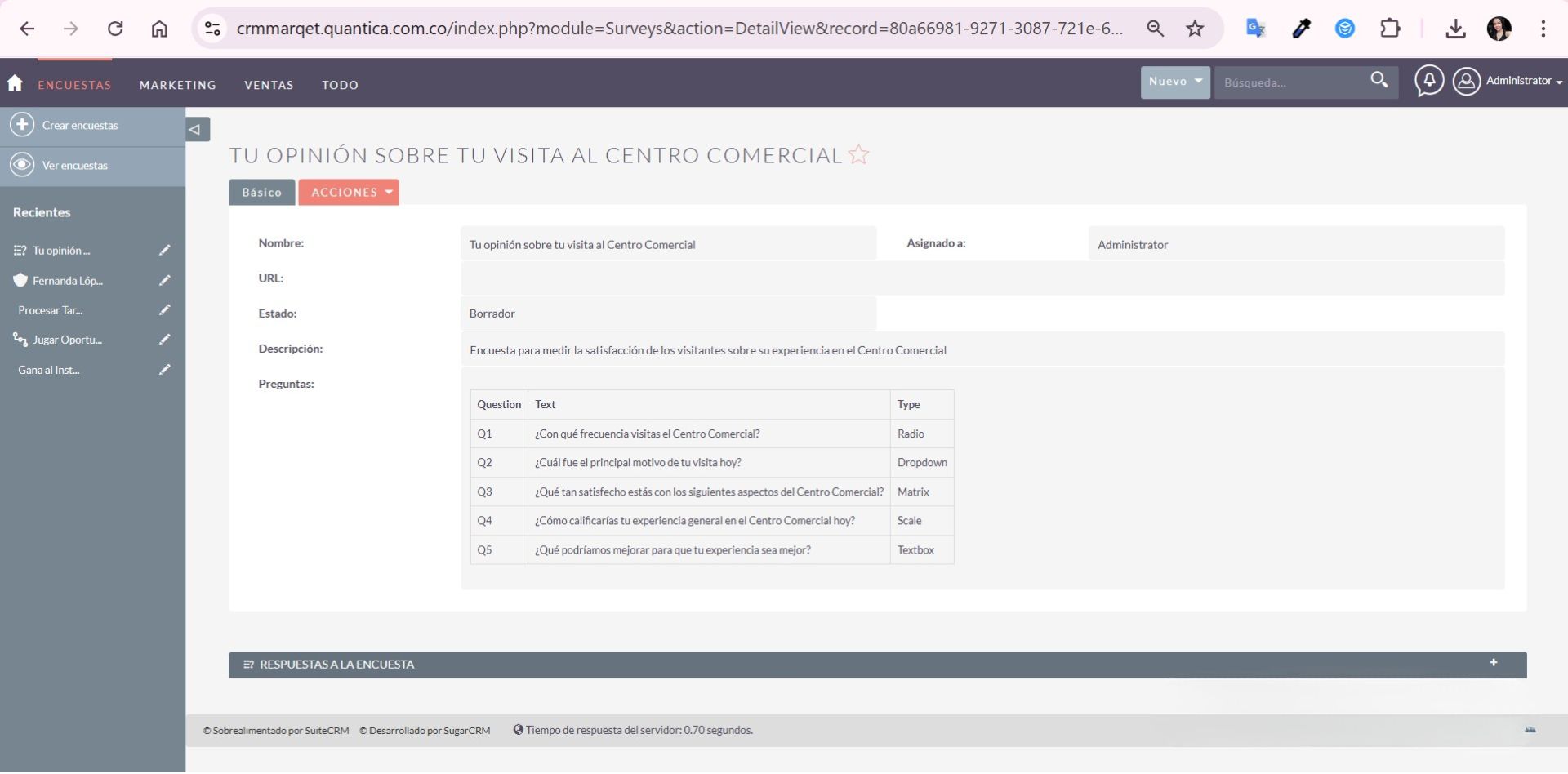Image resolution: width=1568 pixels, height=774 pixels.
Task: Click the search magnifier icon
Action: point(1379,81)
